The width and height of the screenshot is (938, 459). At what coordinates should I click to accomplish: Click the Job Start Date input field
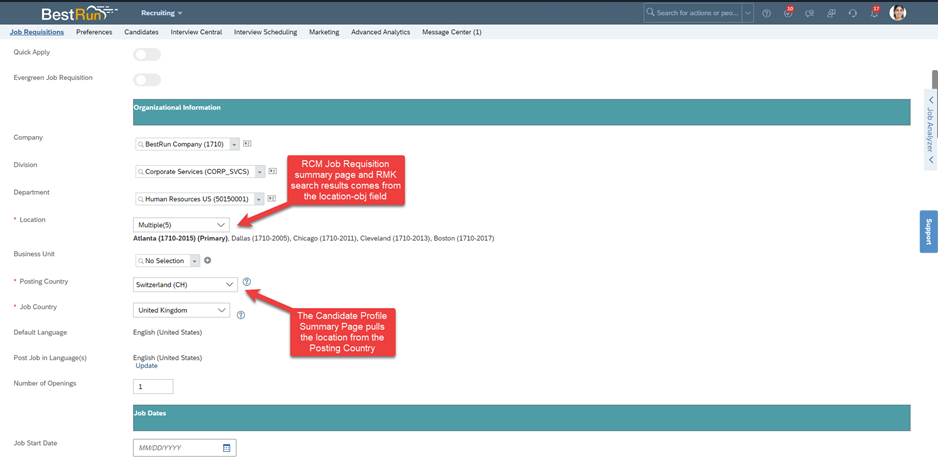(185, 448)
